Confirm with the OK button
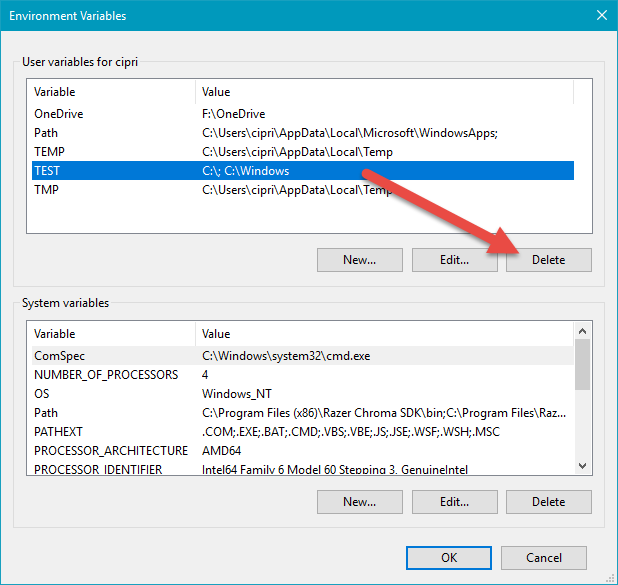 [x=449, y=558]
